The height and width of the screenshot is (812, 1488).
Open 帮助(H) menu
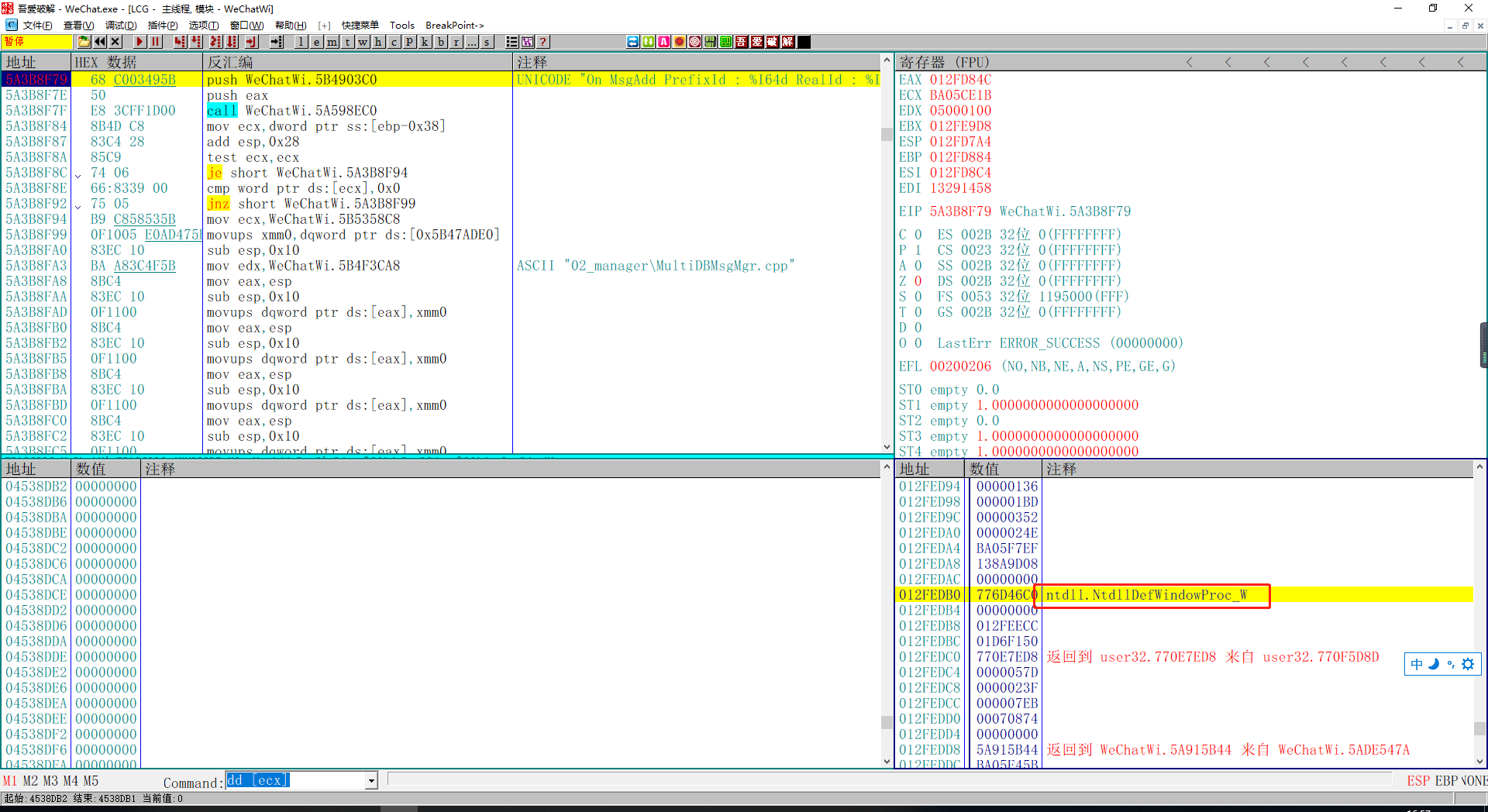(x=291, y=26)
